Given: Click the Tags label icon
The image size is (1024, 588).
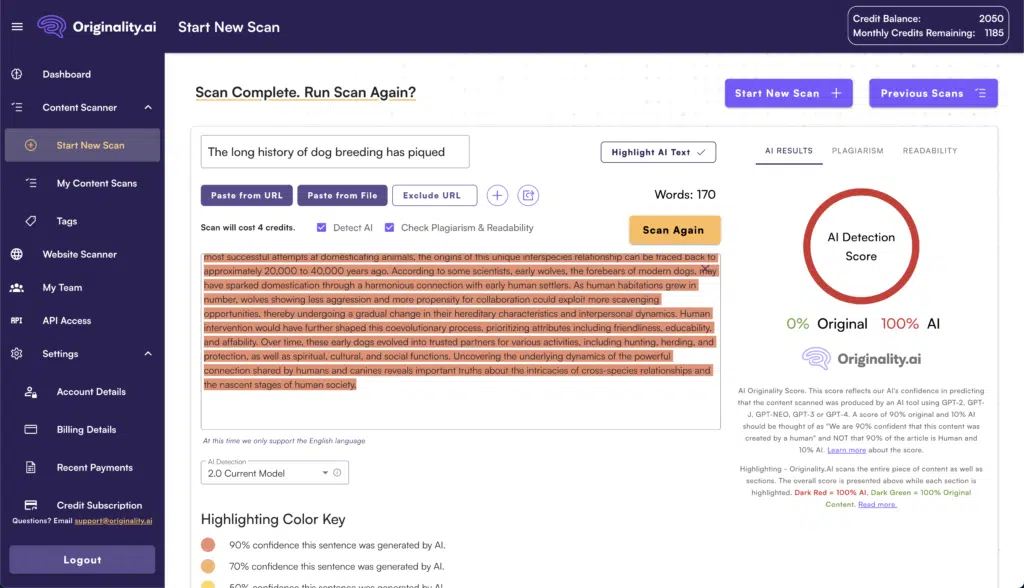Looking at the screenshot, I should 31,221.
